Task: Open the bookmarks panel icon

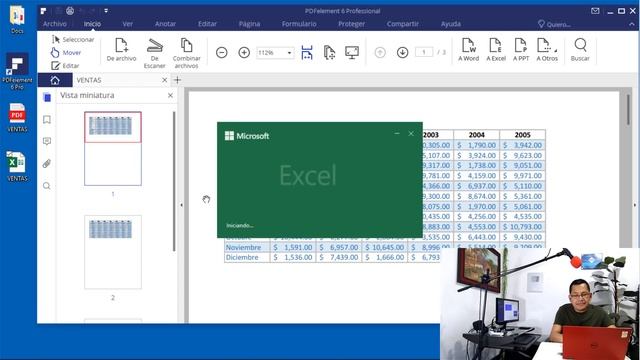Action: pyautogui.click(x=47, y=120)
